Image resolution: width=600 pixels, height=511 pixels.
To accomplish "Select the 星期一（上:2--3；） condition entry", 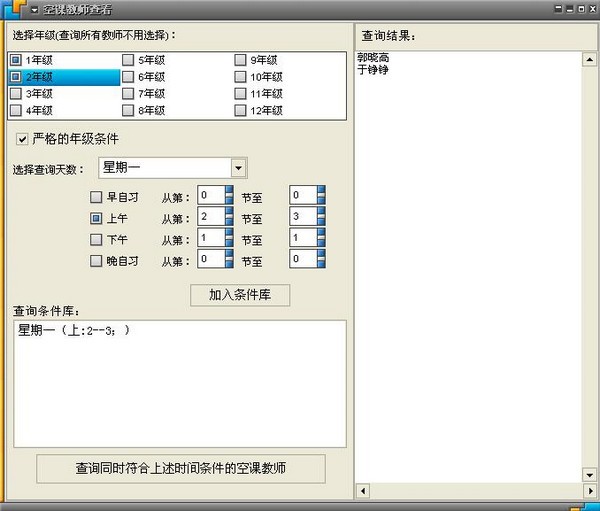I will [74, 330].
